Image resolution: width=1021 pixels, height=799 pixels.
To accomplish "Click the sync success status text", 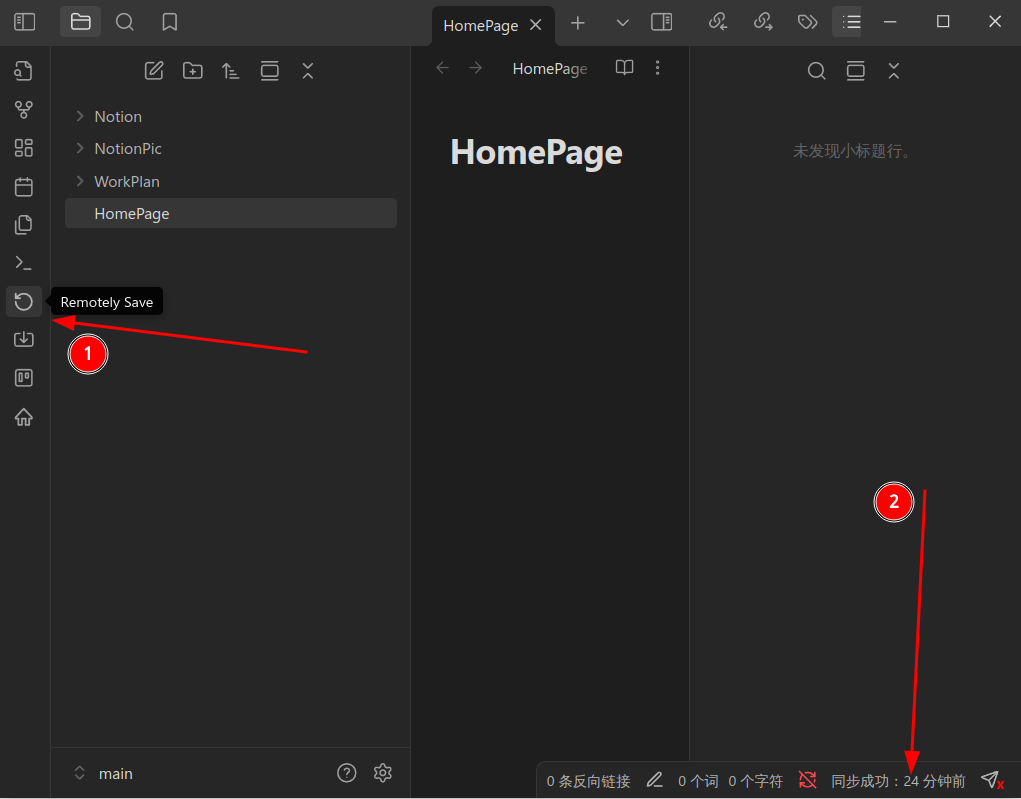I will click(898, 781).
